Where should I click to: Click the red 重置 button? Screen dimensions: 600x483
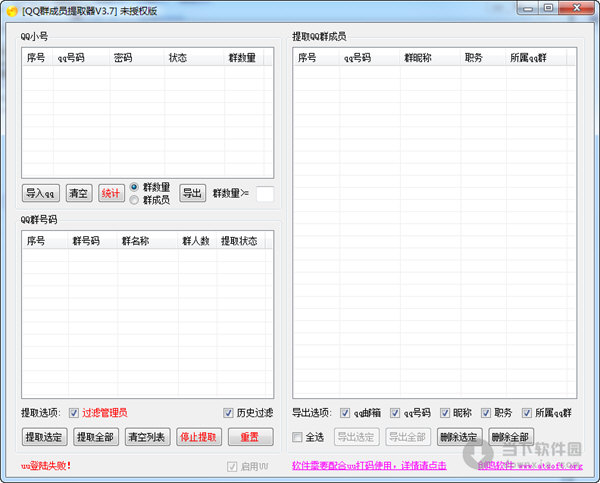[x=251, y=437]
